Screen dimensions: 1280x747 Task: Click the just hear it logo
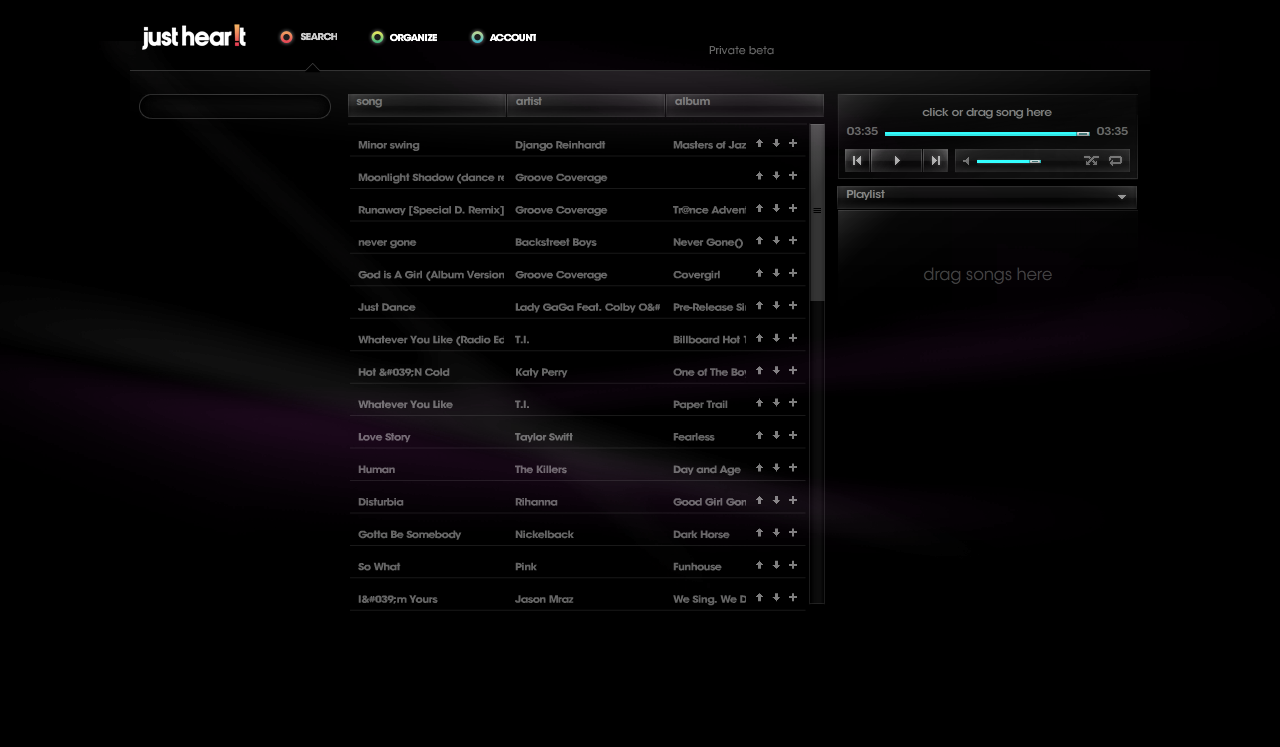pos(194,37)
